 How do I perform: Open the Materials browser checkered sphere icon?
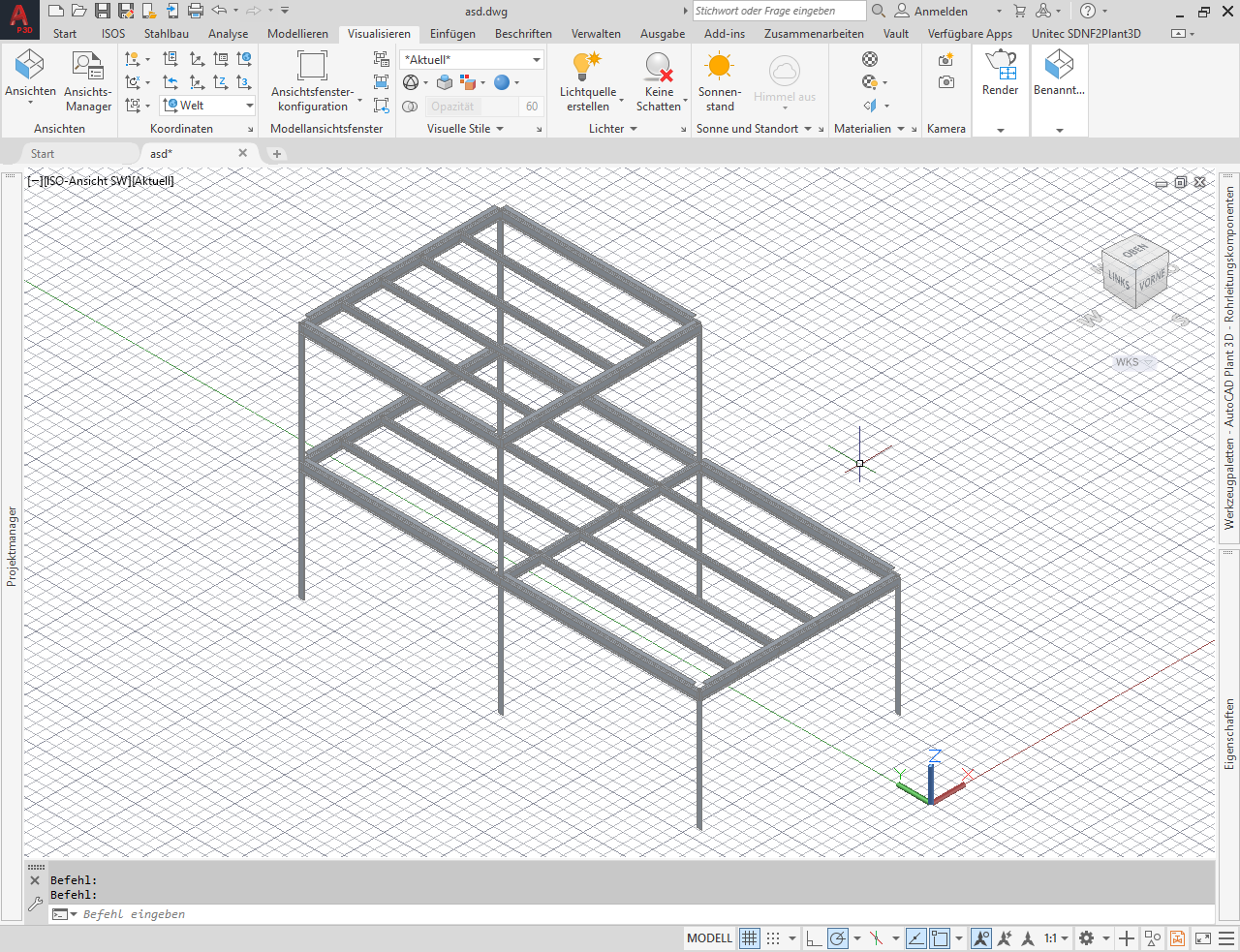tap(870, 59)
